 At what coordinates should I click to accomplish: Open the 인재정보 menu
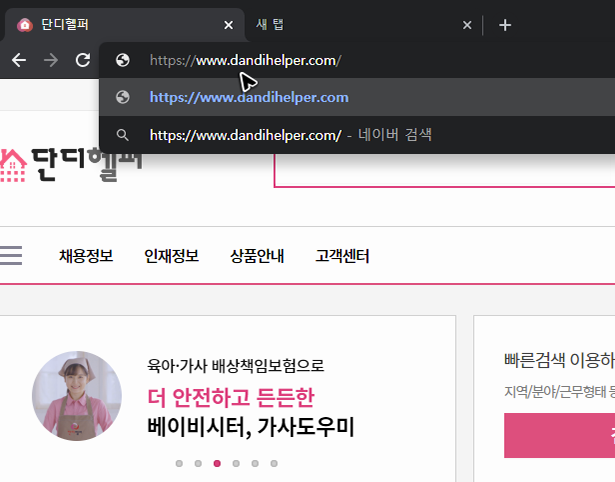[x=171, y=256]
